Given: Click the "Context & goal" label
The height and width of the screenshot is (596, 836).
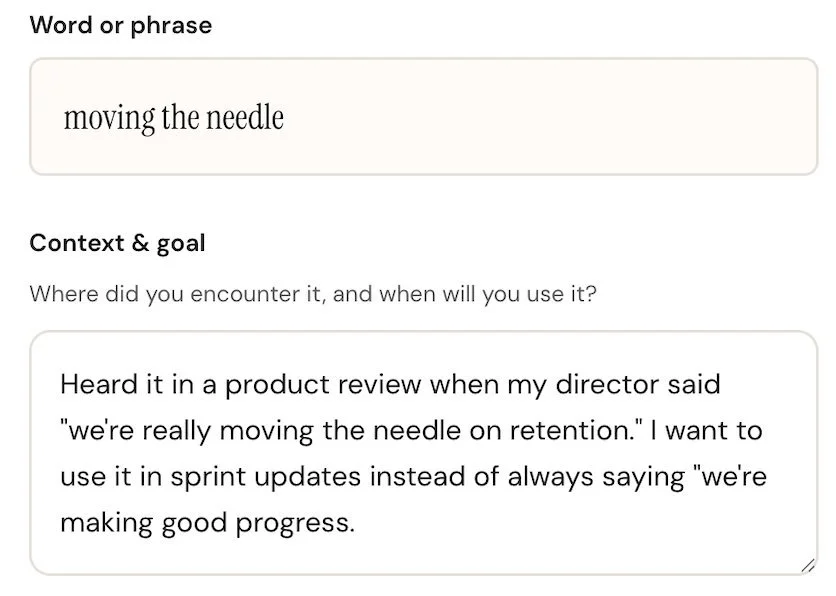Looking at the screenshot, I should pyautogui.click(x=117, y=243).
